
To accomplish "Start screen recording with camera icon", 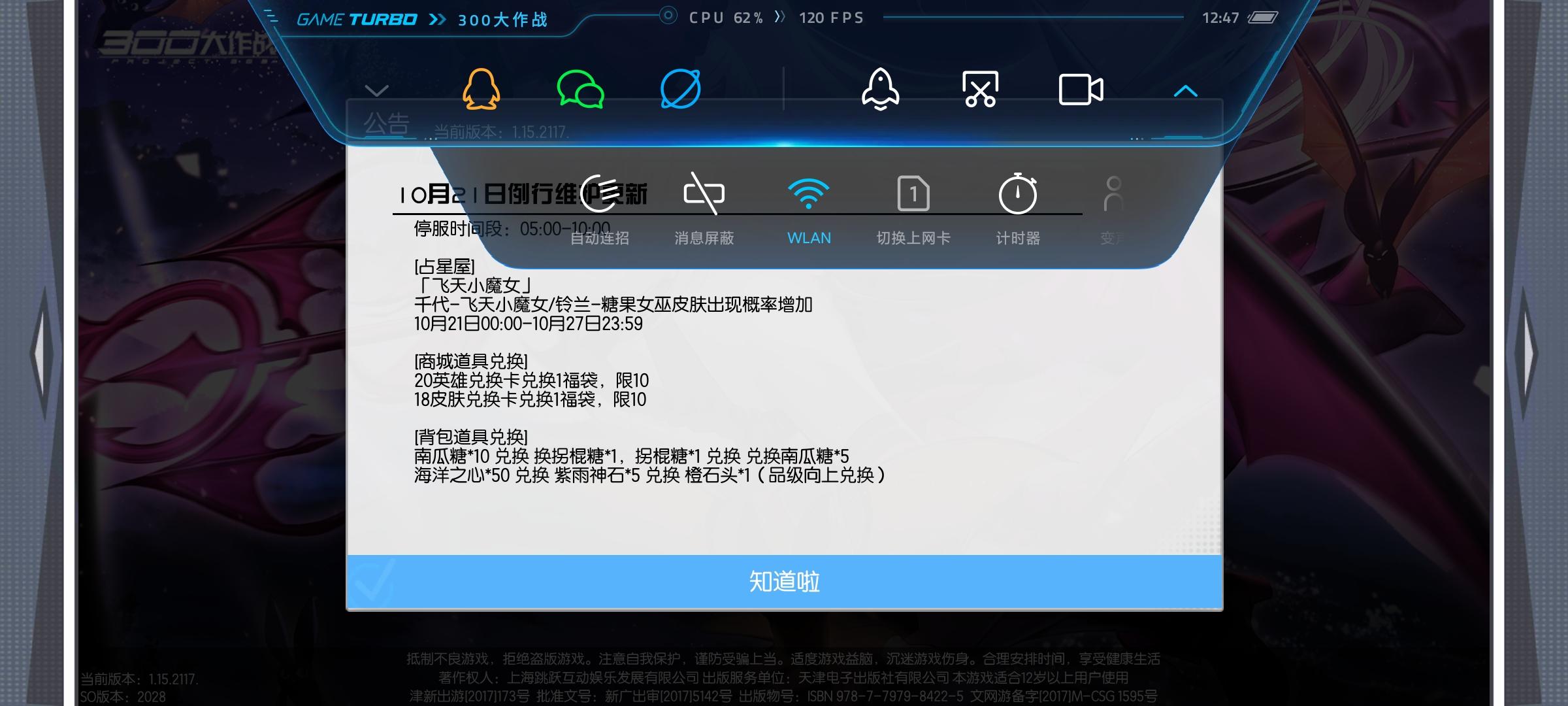I will [x=1081, y=90].
